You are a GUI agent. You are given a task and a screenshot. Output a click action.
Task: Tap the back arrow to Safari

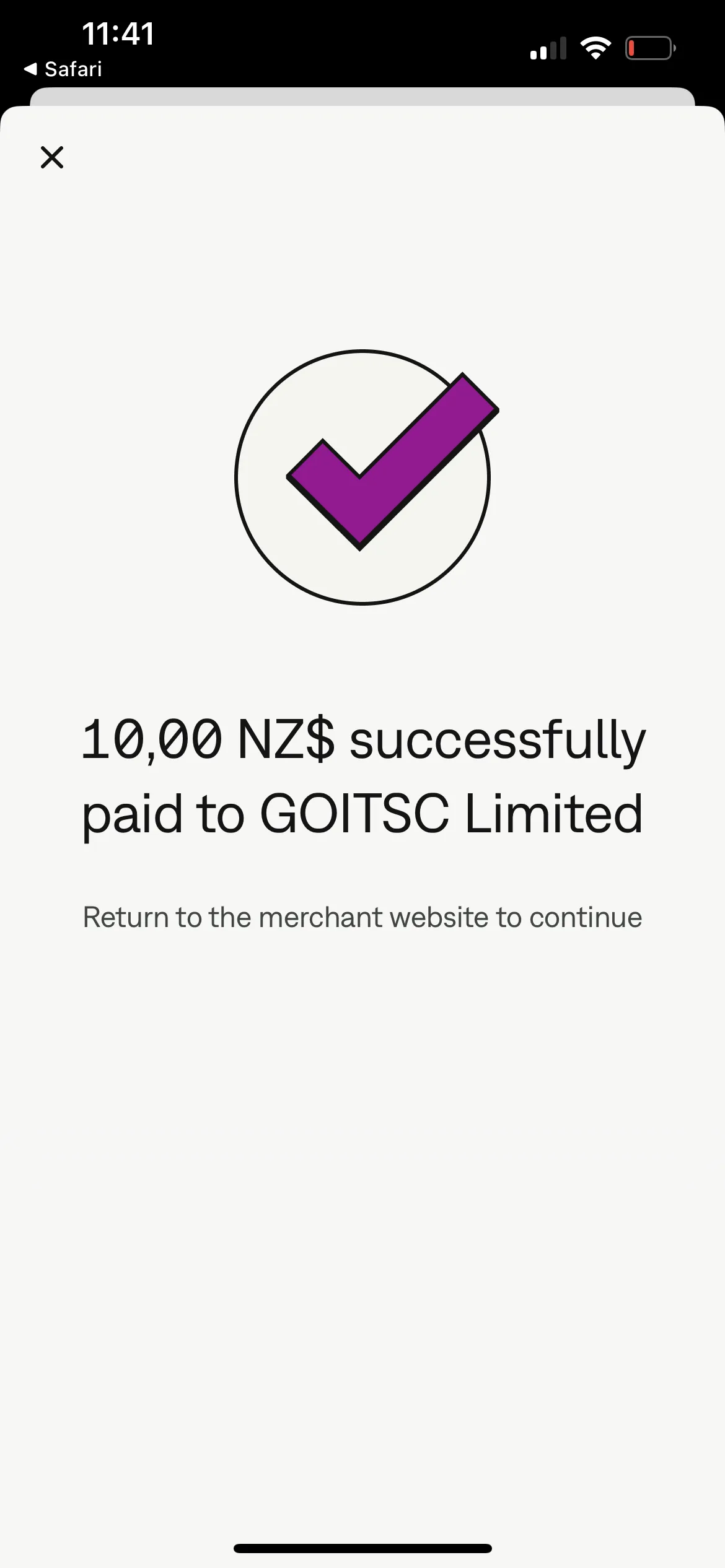pyautogui.click(x=30, y=69)
